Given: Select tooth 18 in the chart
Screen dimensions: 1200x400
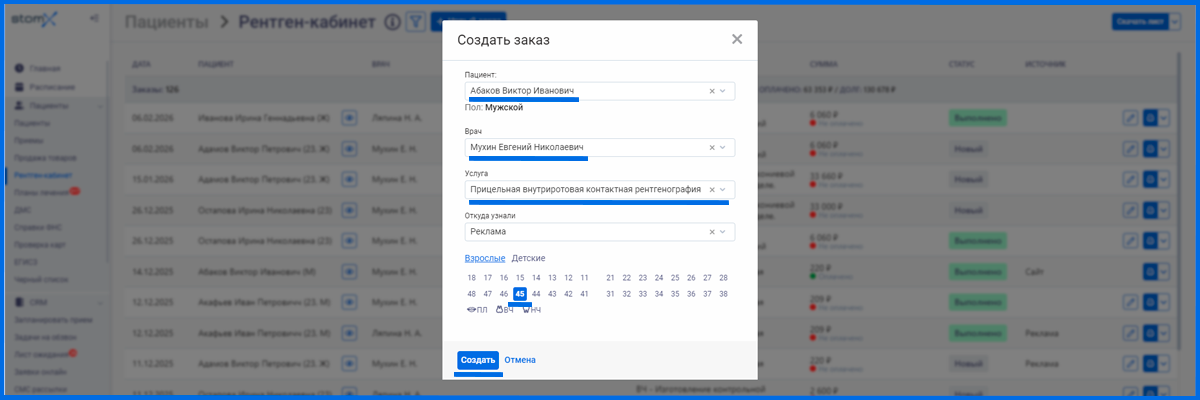Looking at the screenshot, I should (472, 278).
